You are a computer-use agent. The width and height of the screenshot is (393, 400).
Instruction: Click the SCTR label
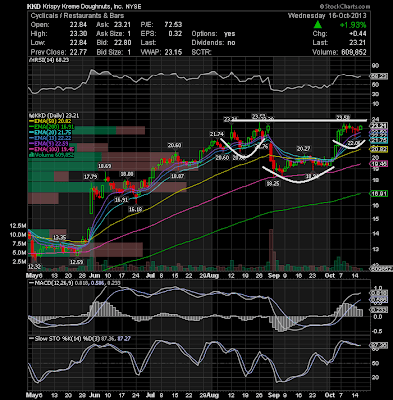click(x=201, y=52)
